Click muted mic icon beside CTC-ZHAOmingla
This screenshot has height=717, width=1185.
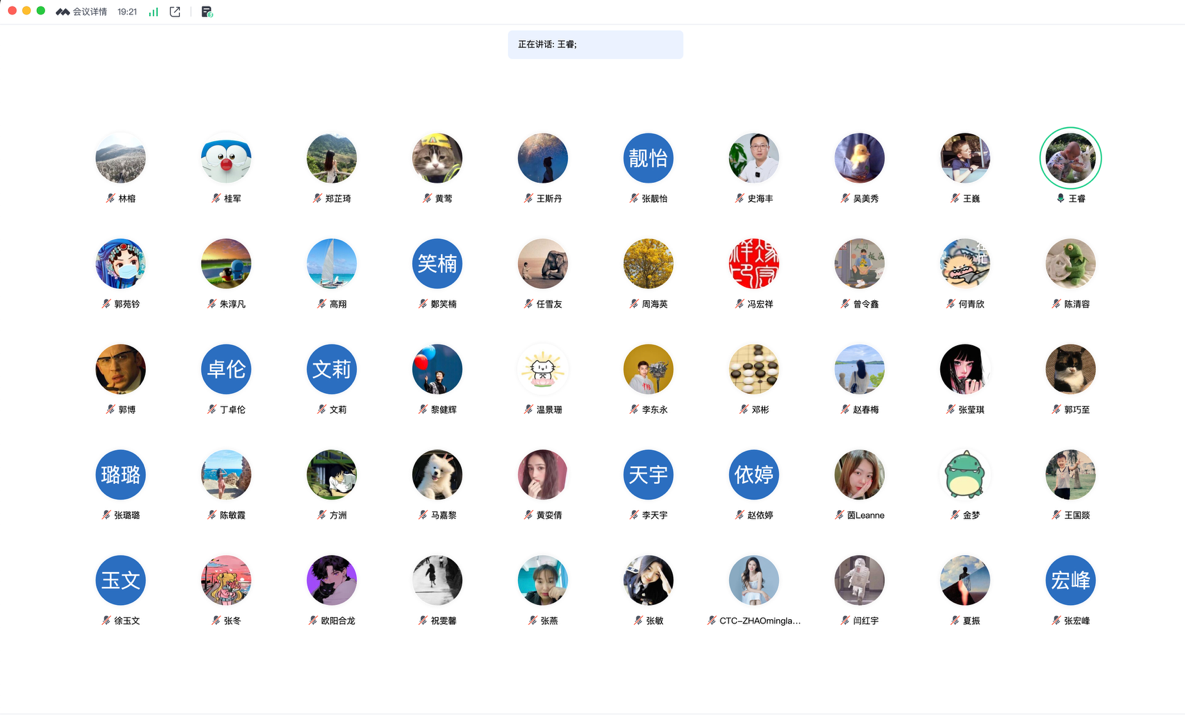click(x=711, y=621)
